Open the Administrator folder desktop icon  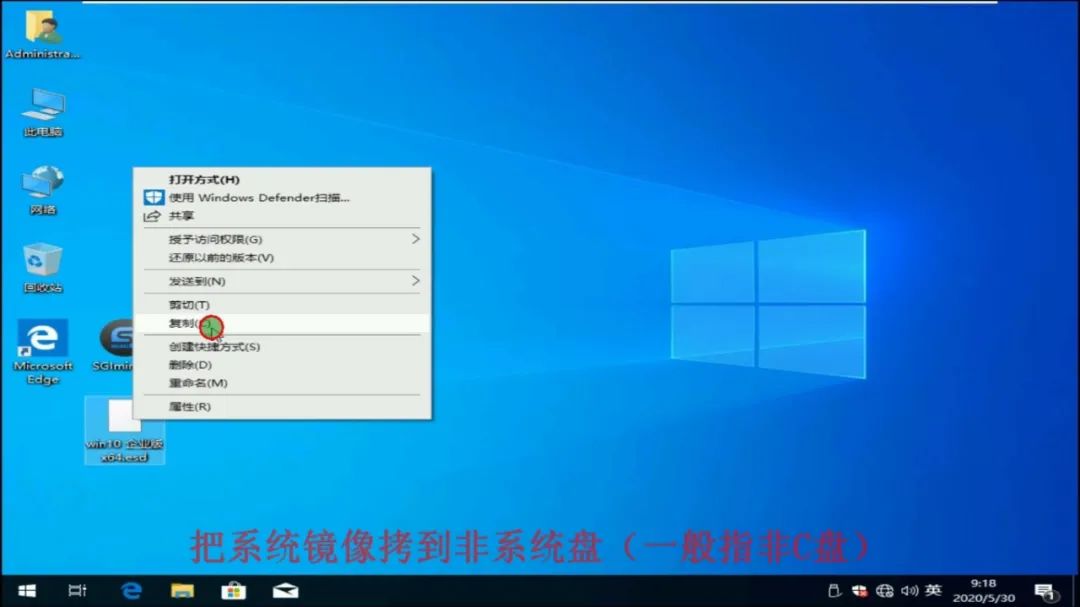[x=43, y=36]
